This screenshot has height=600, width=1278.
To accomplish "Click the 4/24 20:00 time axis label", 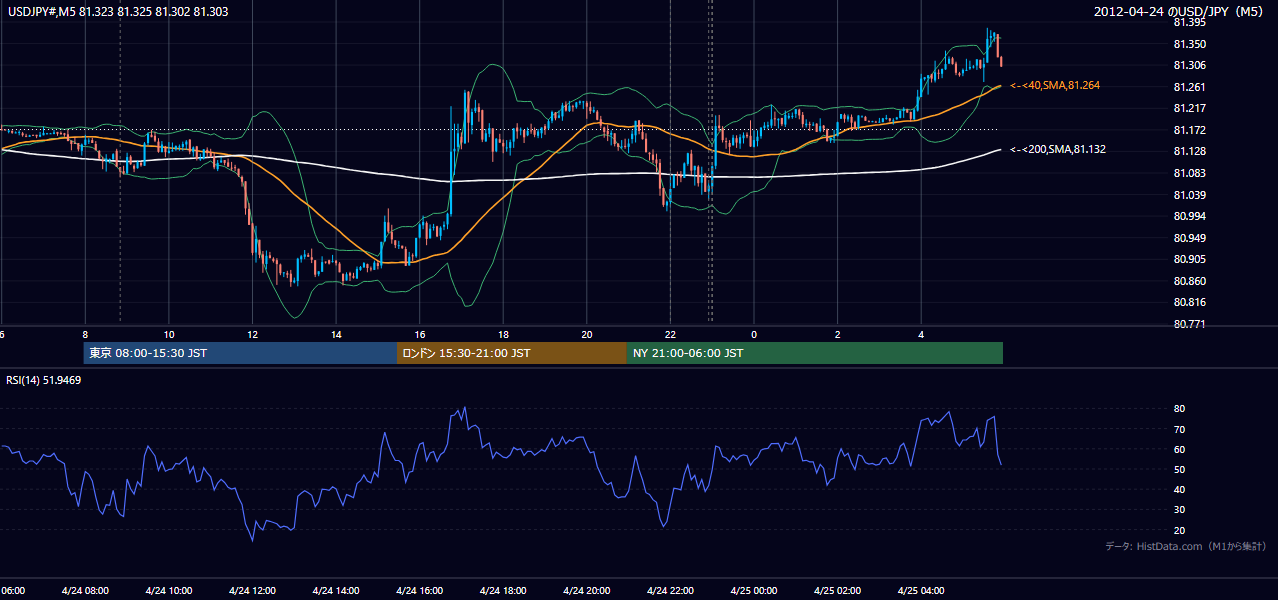I will pyautogui.click(x=587, y=590).
